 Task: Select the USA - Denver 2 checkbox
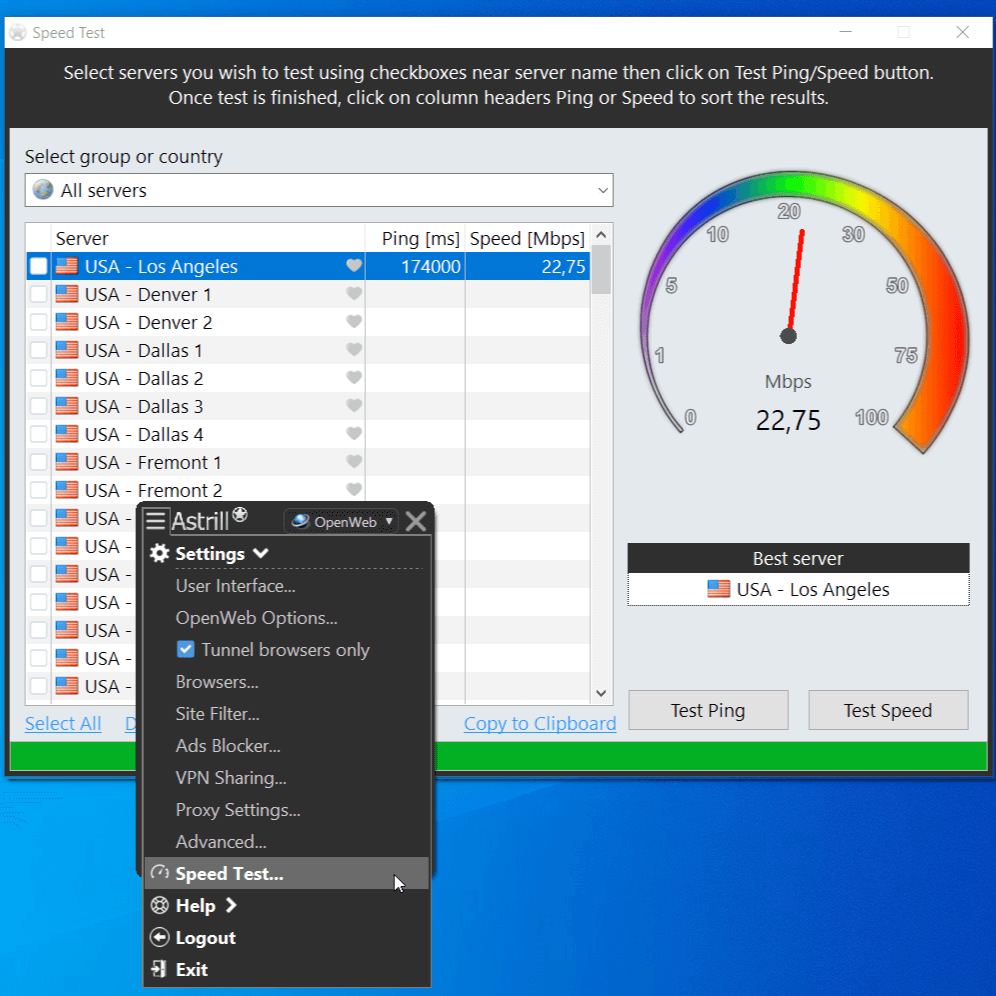39,322
